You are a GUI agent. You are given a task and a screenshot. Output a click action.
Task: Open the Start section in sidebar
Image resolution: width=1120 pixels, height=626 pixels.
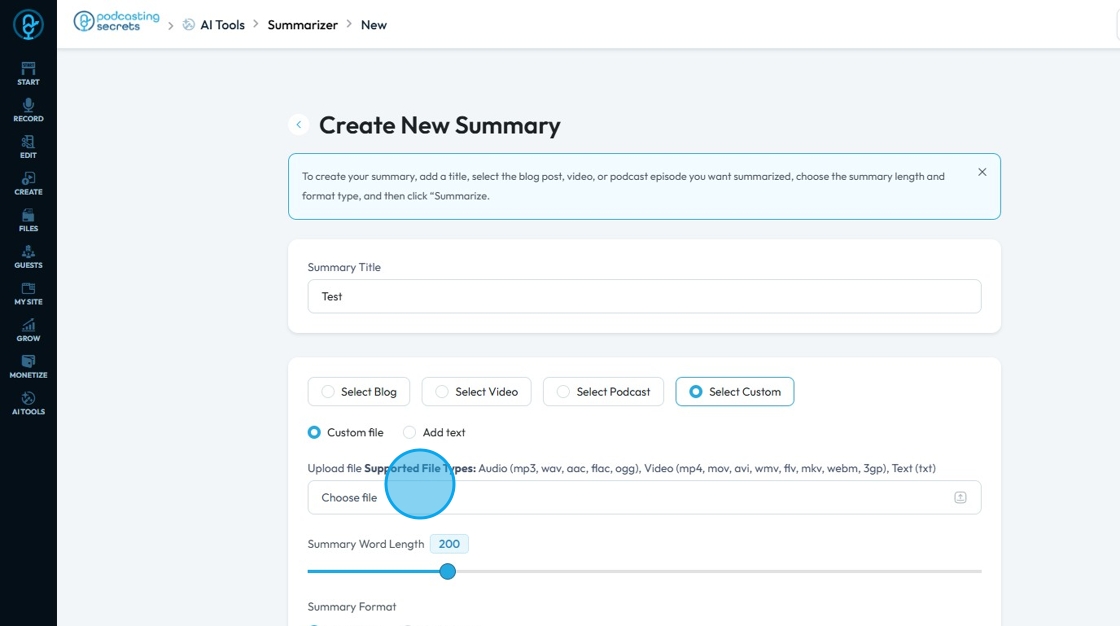point(28,73)
